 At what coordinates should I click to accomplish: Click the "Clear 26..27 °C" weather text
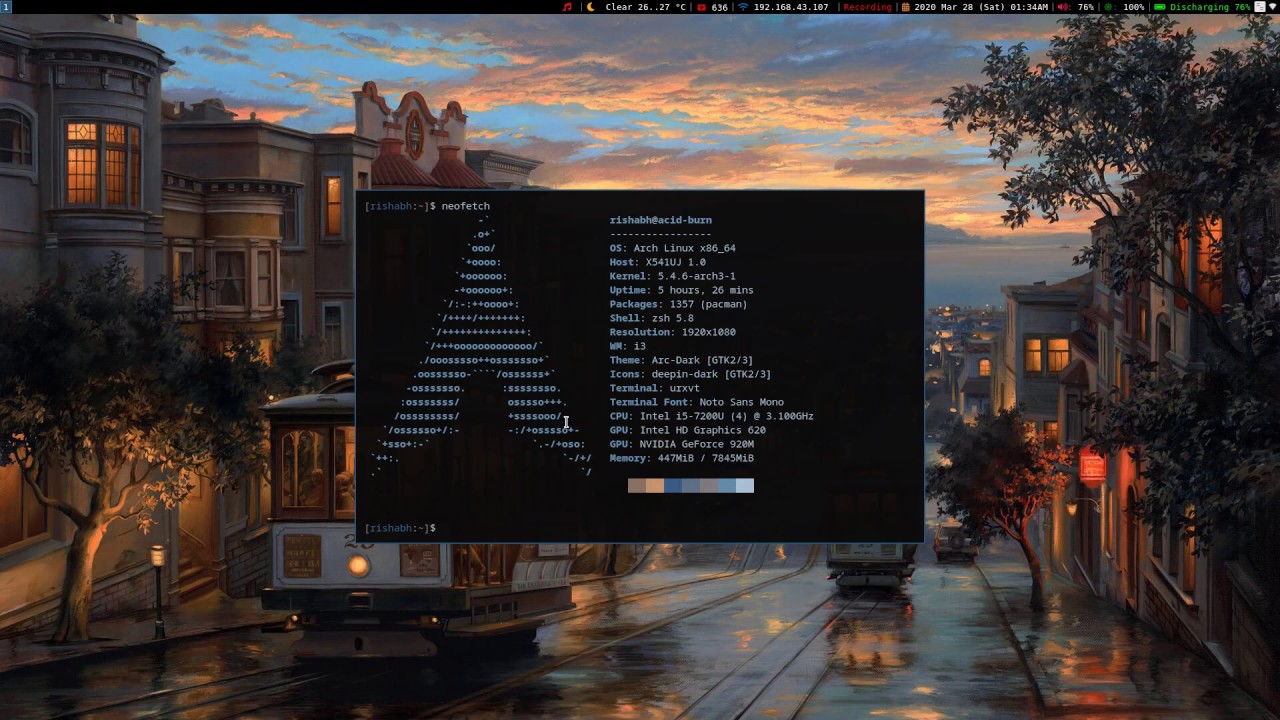point(646,7)
